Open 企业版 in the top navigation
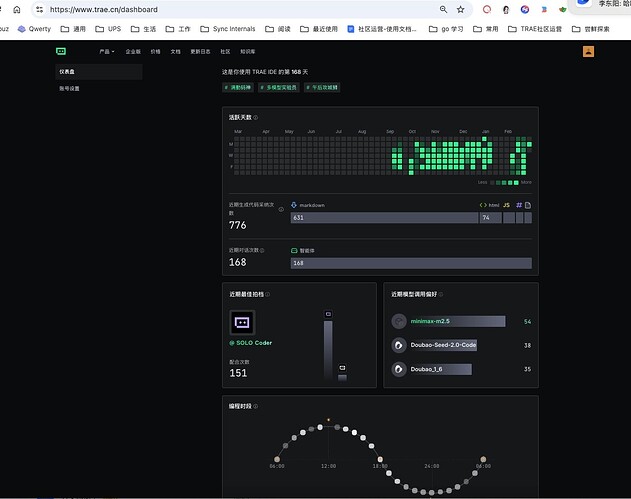This screenshot has width=631, height=499. [x=133, y=52]
